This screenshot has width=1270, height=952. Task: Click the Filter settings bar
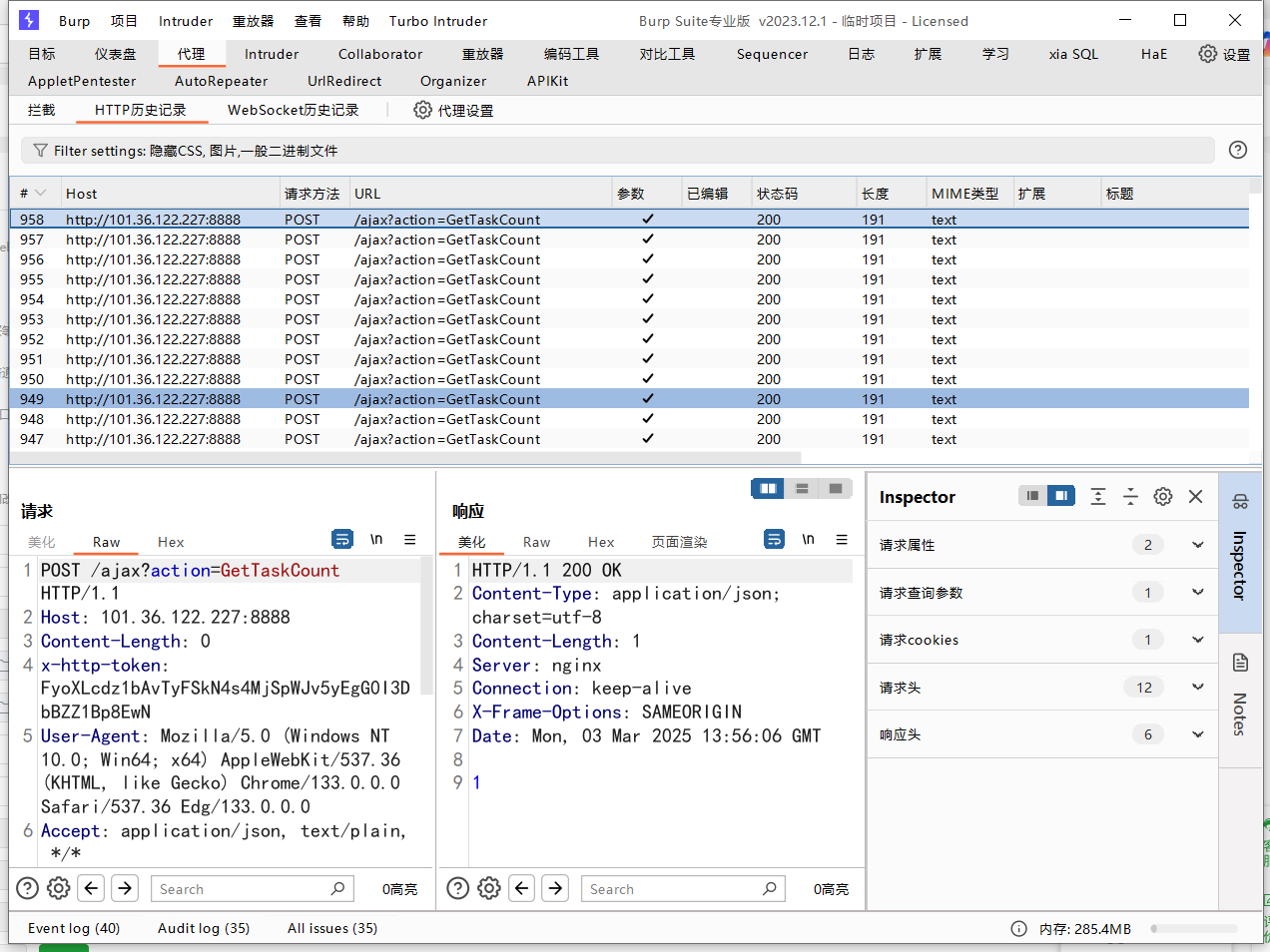click(x=618, y=151)
